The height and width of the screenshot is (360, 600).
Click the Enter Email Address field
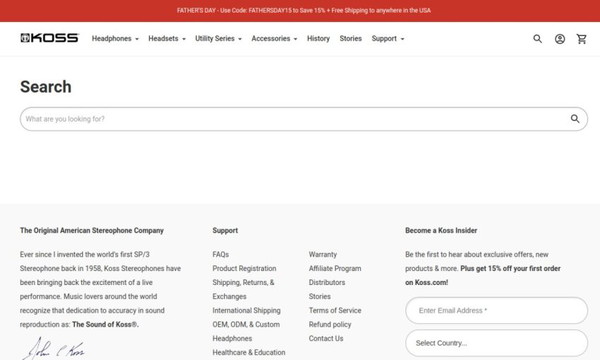496,310
